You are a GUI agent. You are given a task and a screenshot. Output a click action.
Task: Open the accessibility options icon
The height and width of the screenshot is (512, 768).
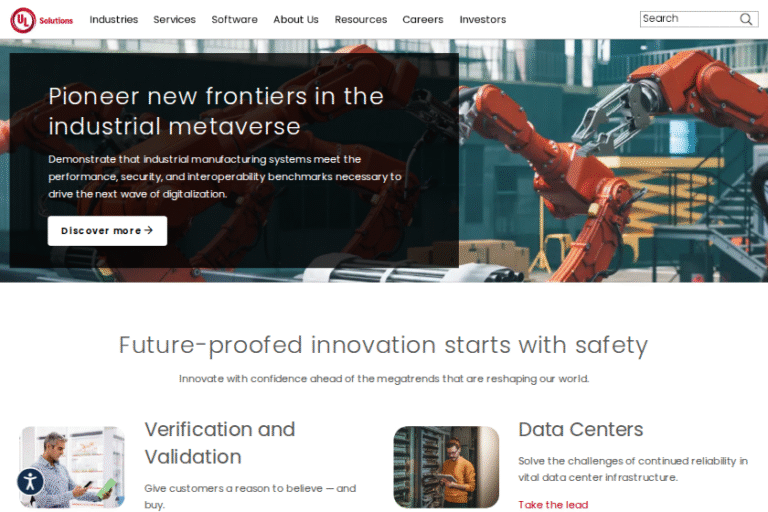[30, 482]
